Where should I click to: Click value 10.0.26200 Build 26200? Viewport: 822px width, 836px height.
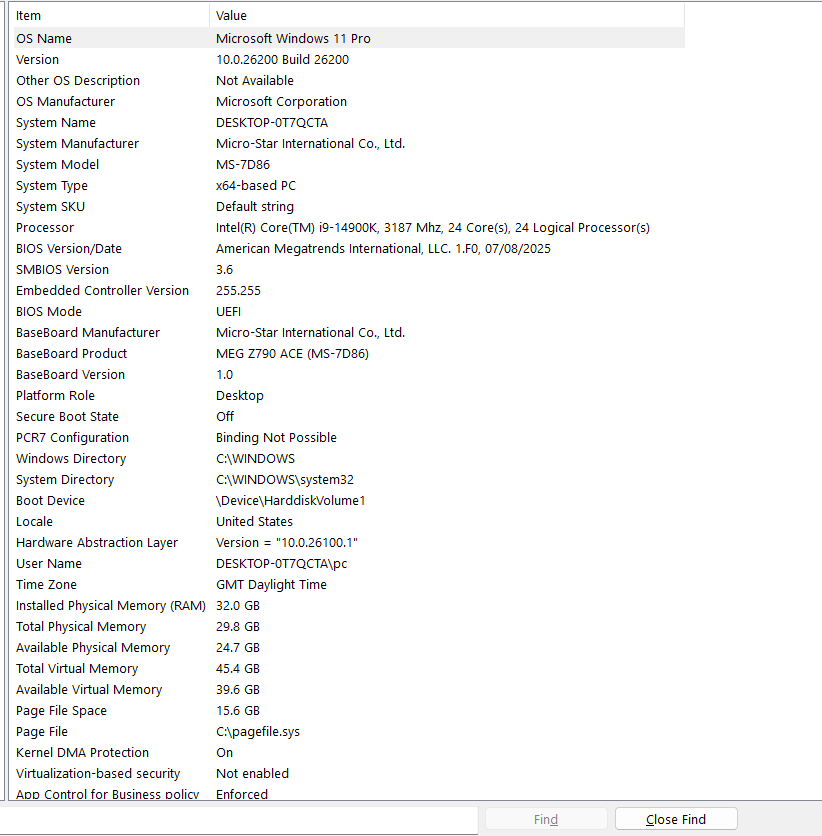[282, 59]
